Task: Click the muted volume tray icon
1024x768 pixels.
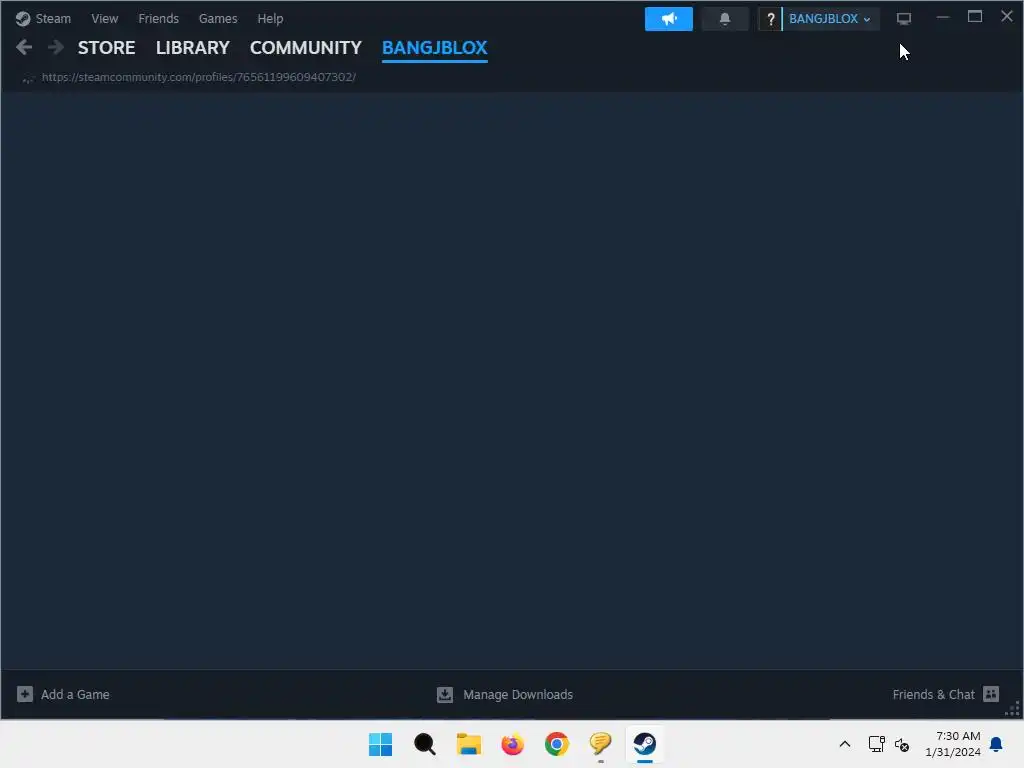Action: click(x=902, y=744)
